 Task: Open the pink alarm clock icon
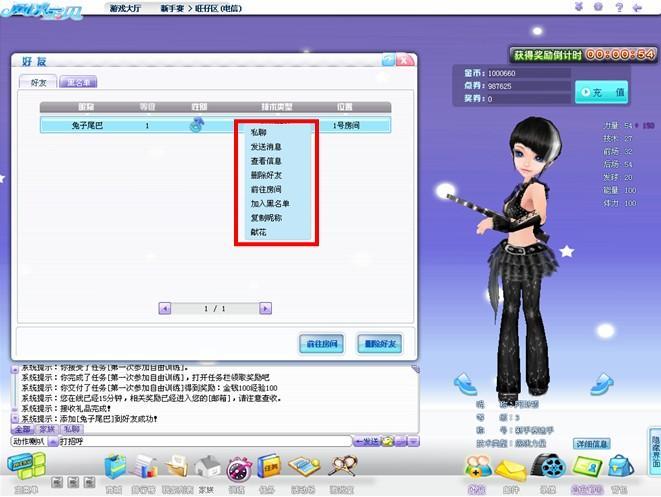[x=239, y=468]
